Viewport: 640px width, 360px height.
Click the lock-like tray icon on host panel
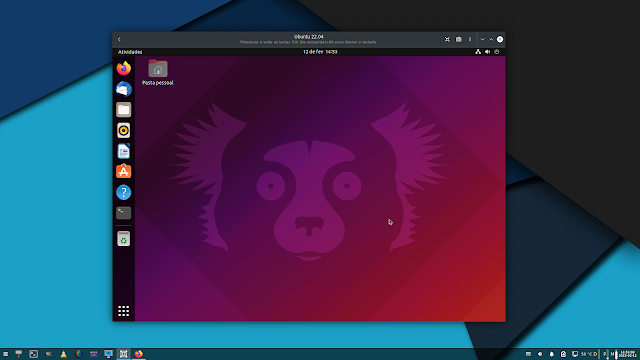tap(563, 354)
